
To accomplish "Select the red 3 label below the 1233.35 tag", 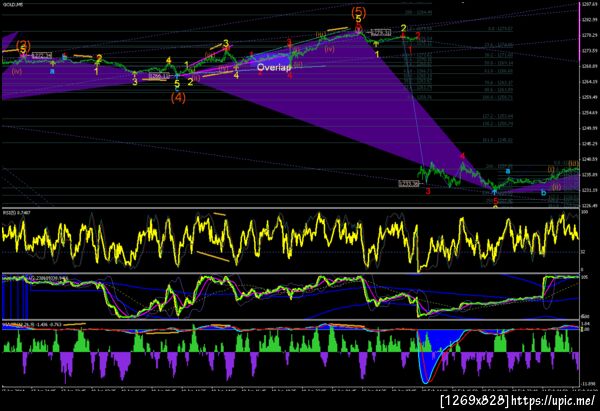I will [x=428, y=191].
